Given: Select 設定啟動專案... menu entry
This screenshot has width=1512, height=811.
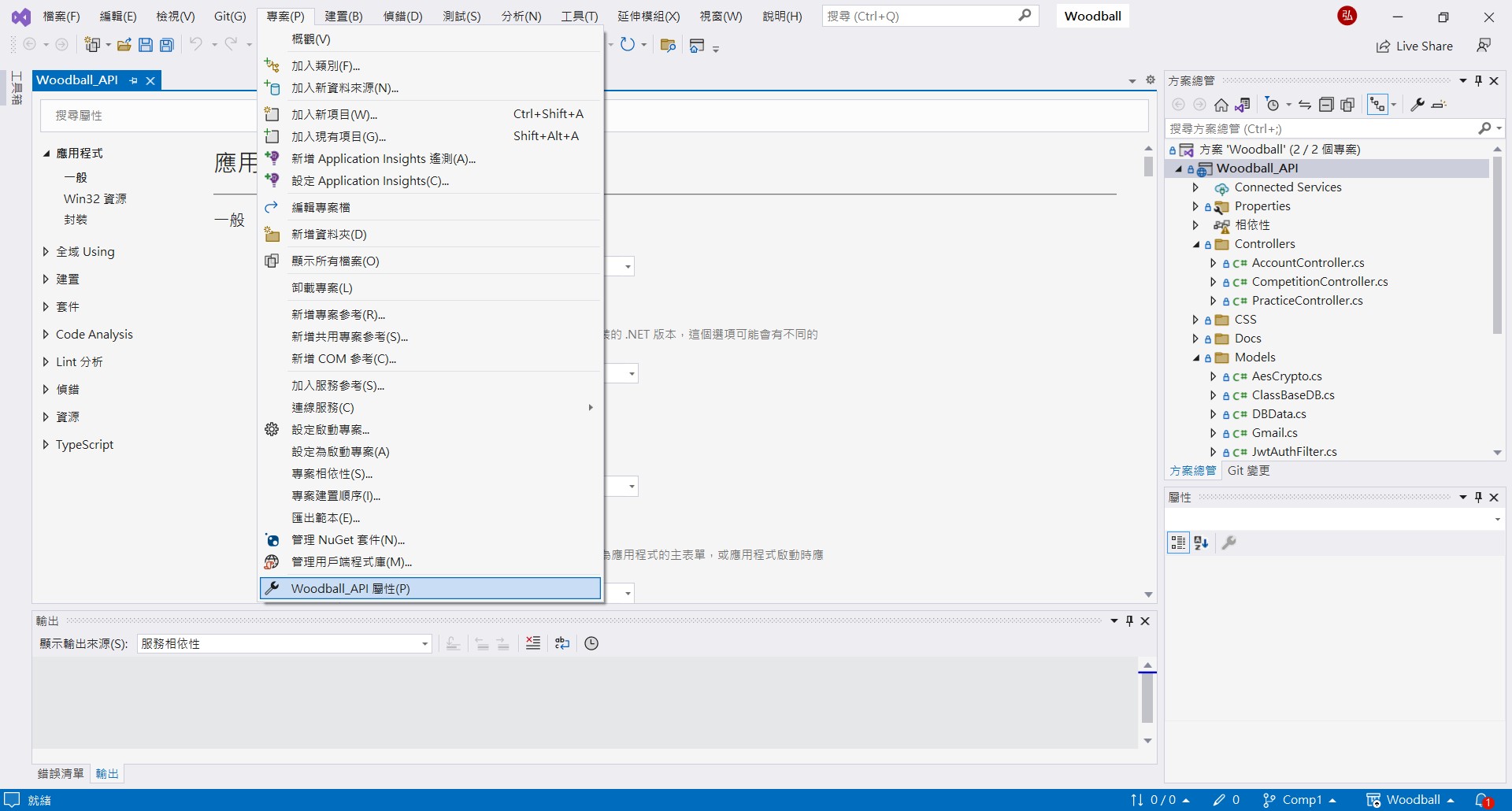Looking at the screenshot, I should tap(430, 430).
